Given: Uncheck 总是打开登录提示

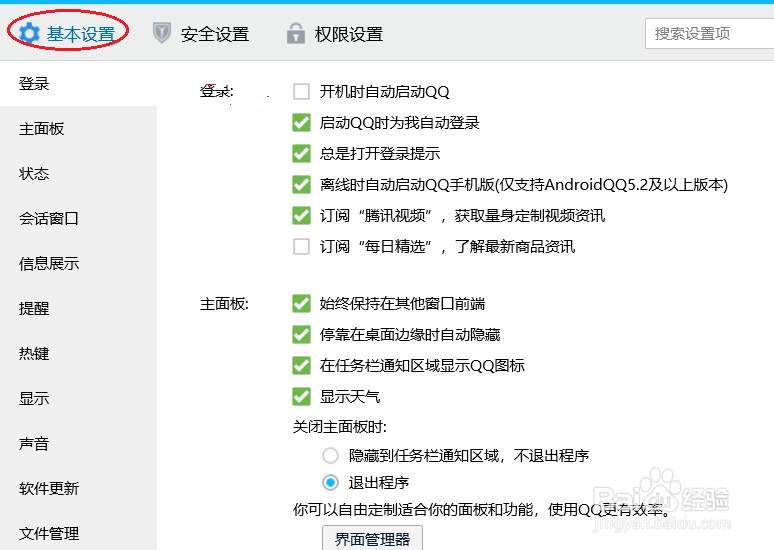Looking at the screenshot, I should click(301, 154).
